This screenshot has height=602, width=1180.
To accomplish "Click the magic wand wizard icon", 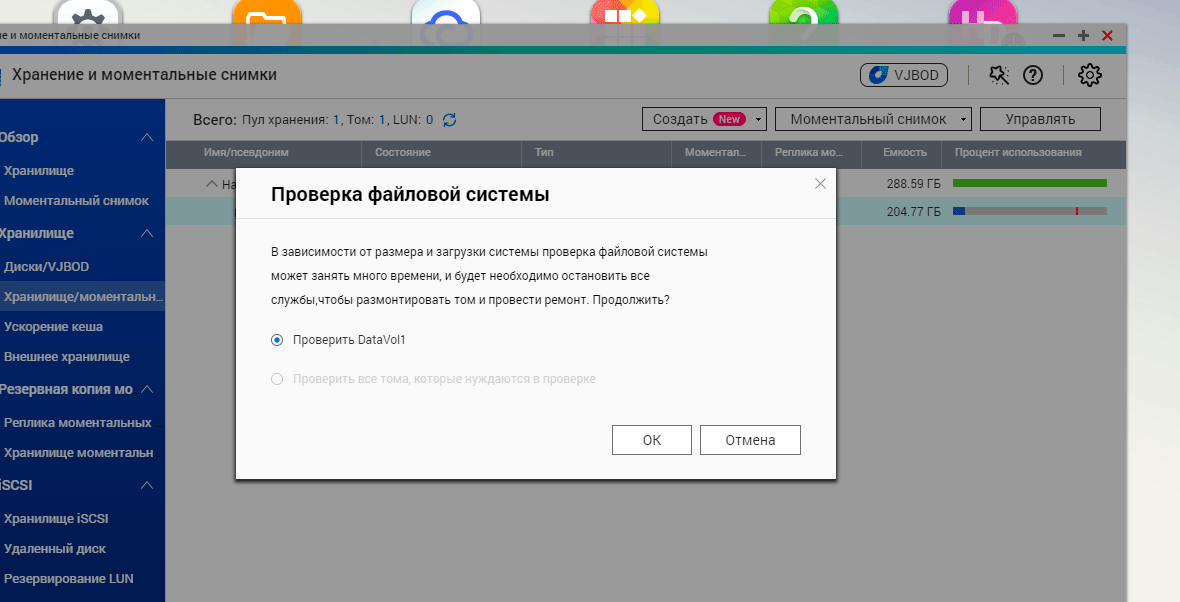I will [x=999, y=75].
